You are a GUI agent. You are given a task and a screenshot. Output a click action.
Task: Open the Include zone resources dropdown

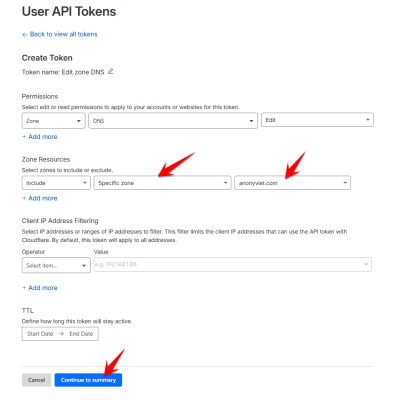click(x=56, y=183)
